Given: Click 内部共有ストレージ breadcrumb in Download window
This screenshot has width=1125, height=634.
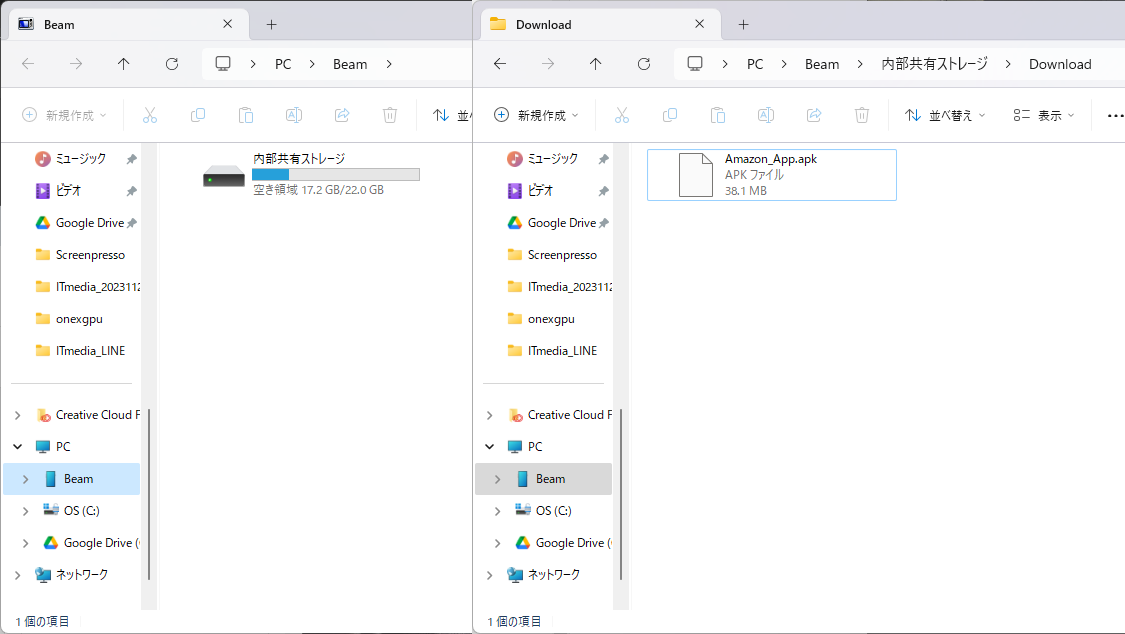Looking at the screenshot, I should point(934,64).
